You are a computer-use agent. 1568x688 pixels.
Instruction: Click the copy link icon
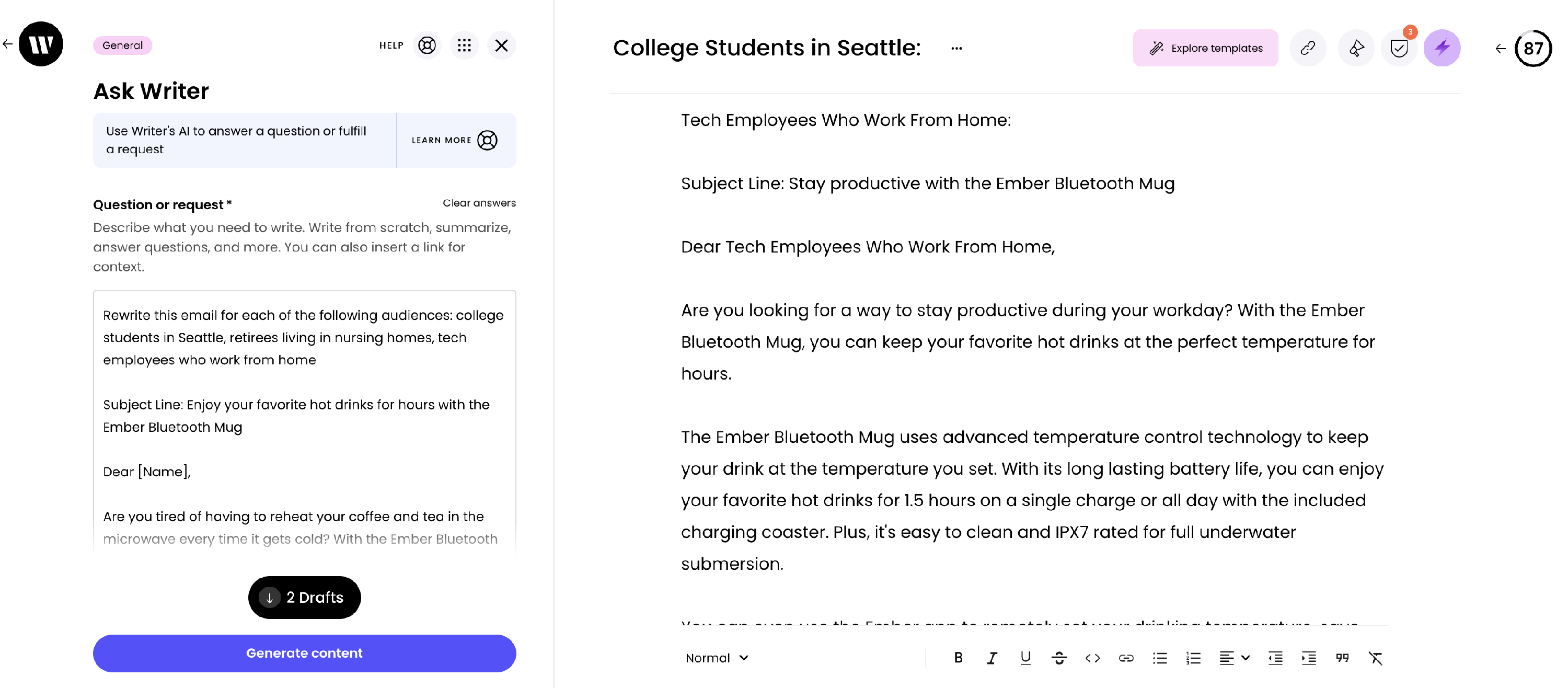tap(1308, 48)
